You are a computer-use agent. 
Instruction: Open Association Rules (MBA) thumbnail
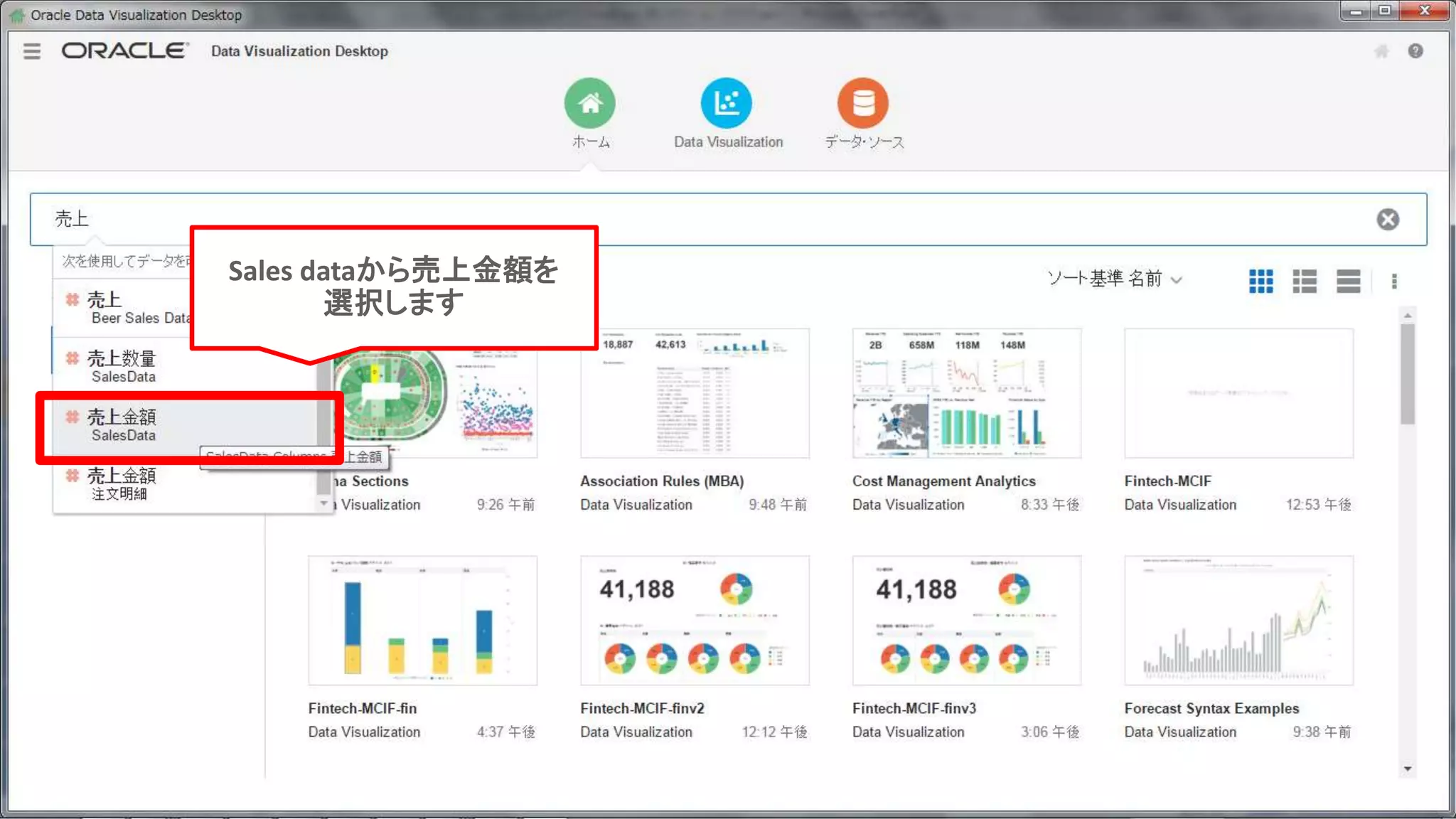pos(695,393)
